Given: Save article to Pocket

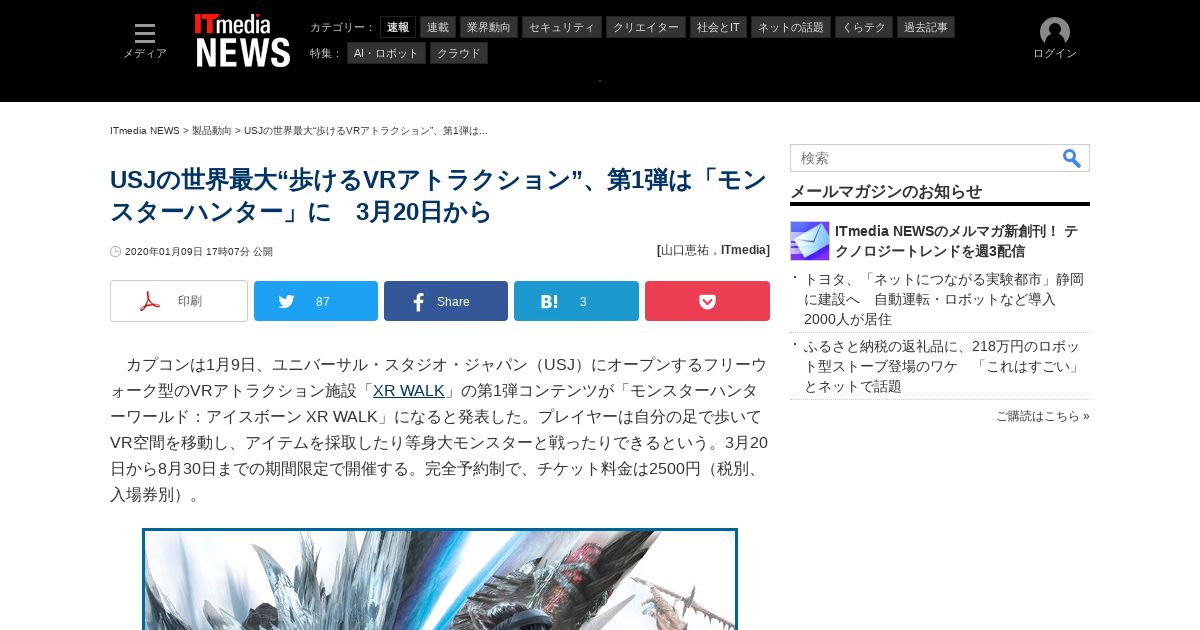Looking at the screenshot, I should [707, 301].
